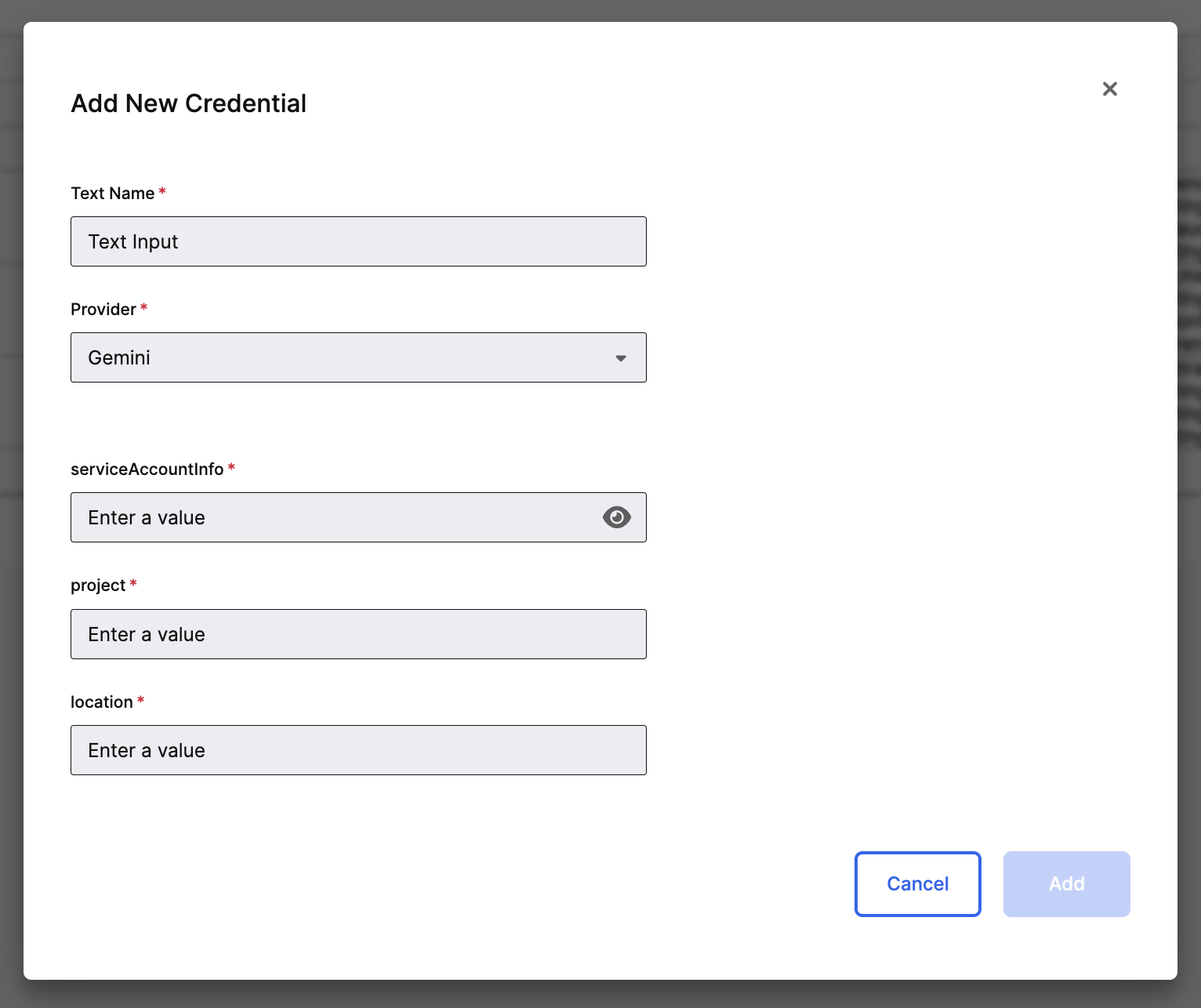Click the location field label
1201x1008 pixels.
coord(102,702)
